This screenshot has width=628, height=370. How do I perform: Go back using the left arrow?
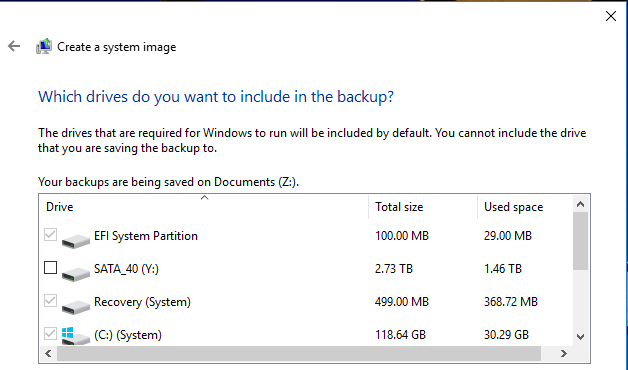tap(14, 46)
